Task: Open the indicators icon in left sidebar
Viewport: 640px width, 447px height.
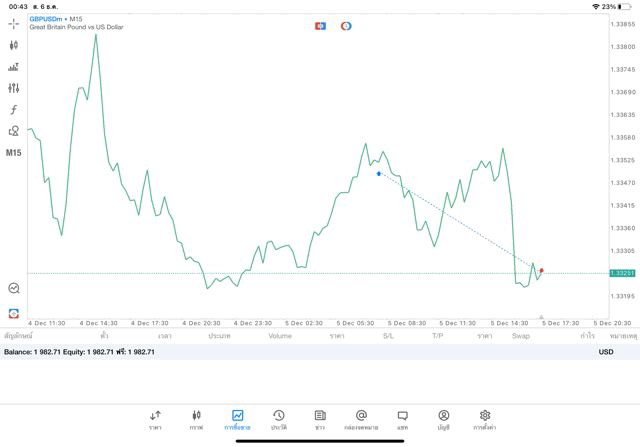Action: 14,67
